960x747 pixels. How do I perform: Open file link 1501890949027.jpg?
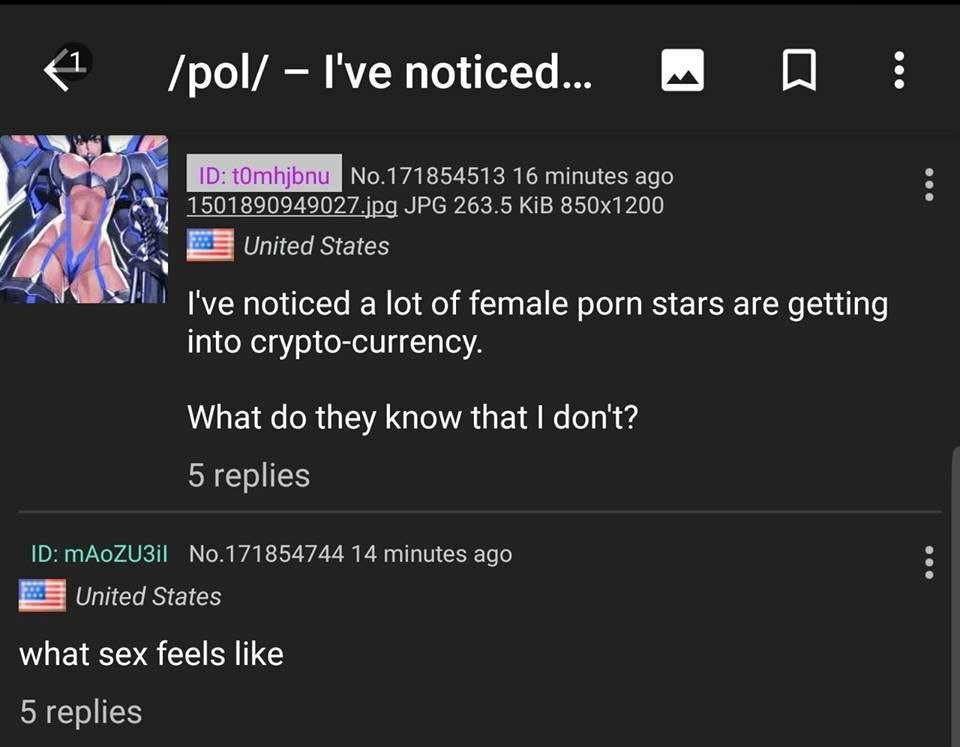coord(292,205)
